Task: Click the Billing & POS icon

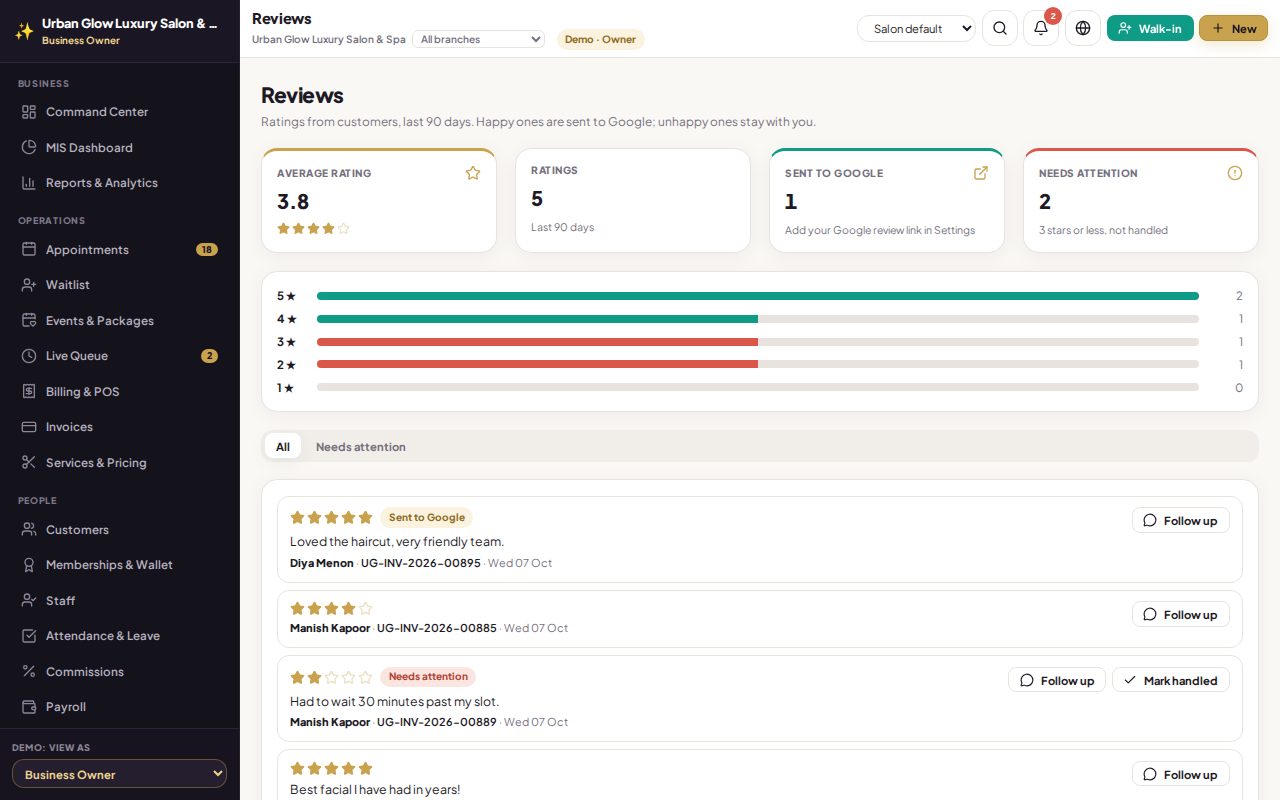Action: pos(29,392)
